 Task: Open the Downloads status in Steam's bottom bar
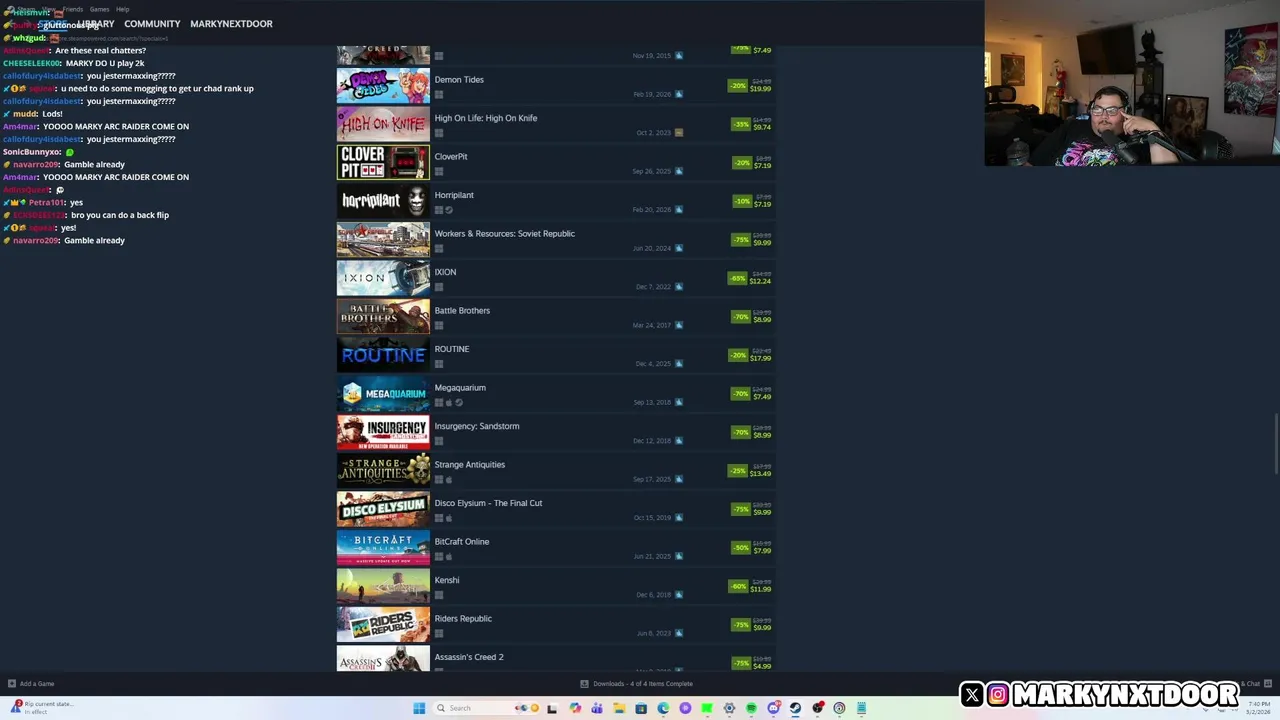(636, 684)
